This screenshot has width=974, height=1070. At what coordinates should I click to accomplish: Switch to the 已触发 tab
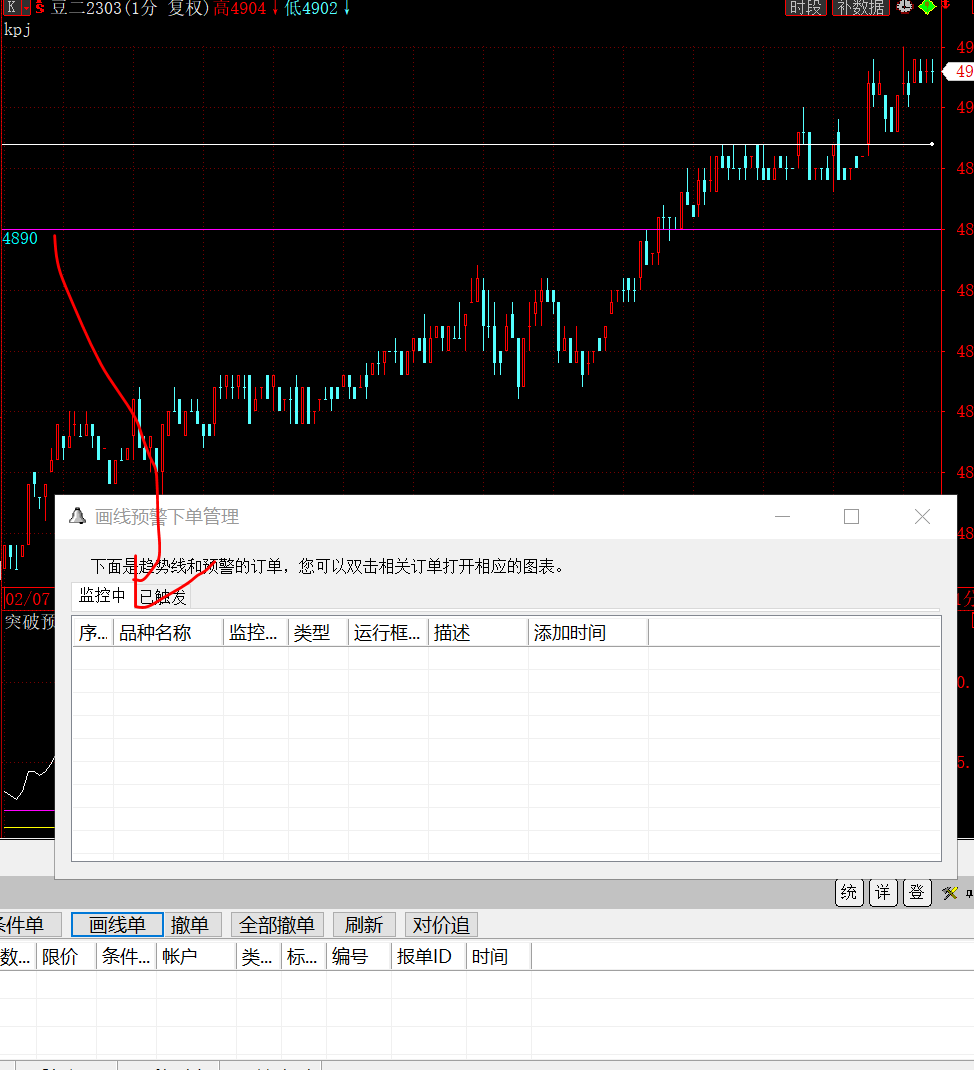(162, 597)
